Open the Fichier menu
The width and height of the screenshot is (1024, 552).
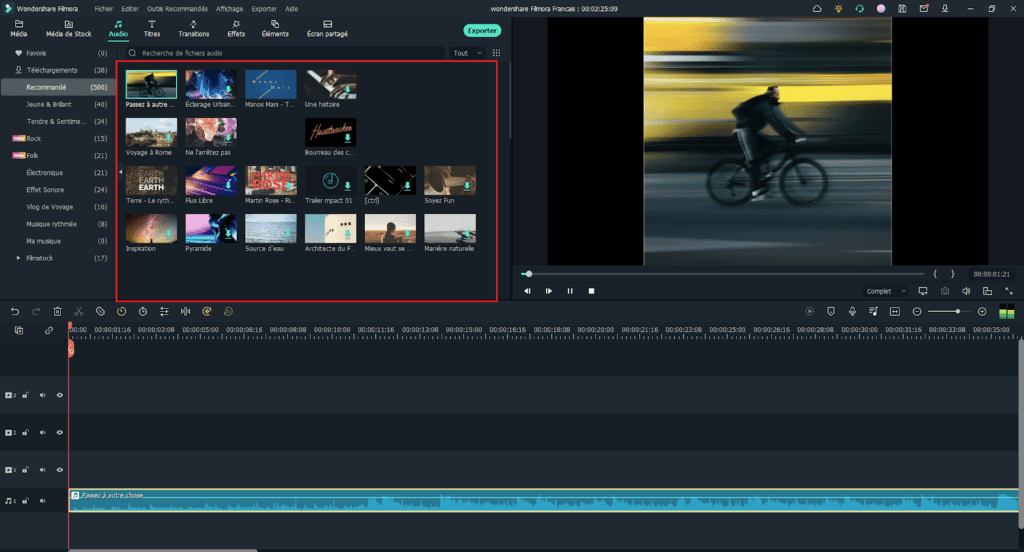click(104, 8)
